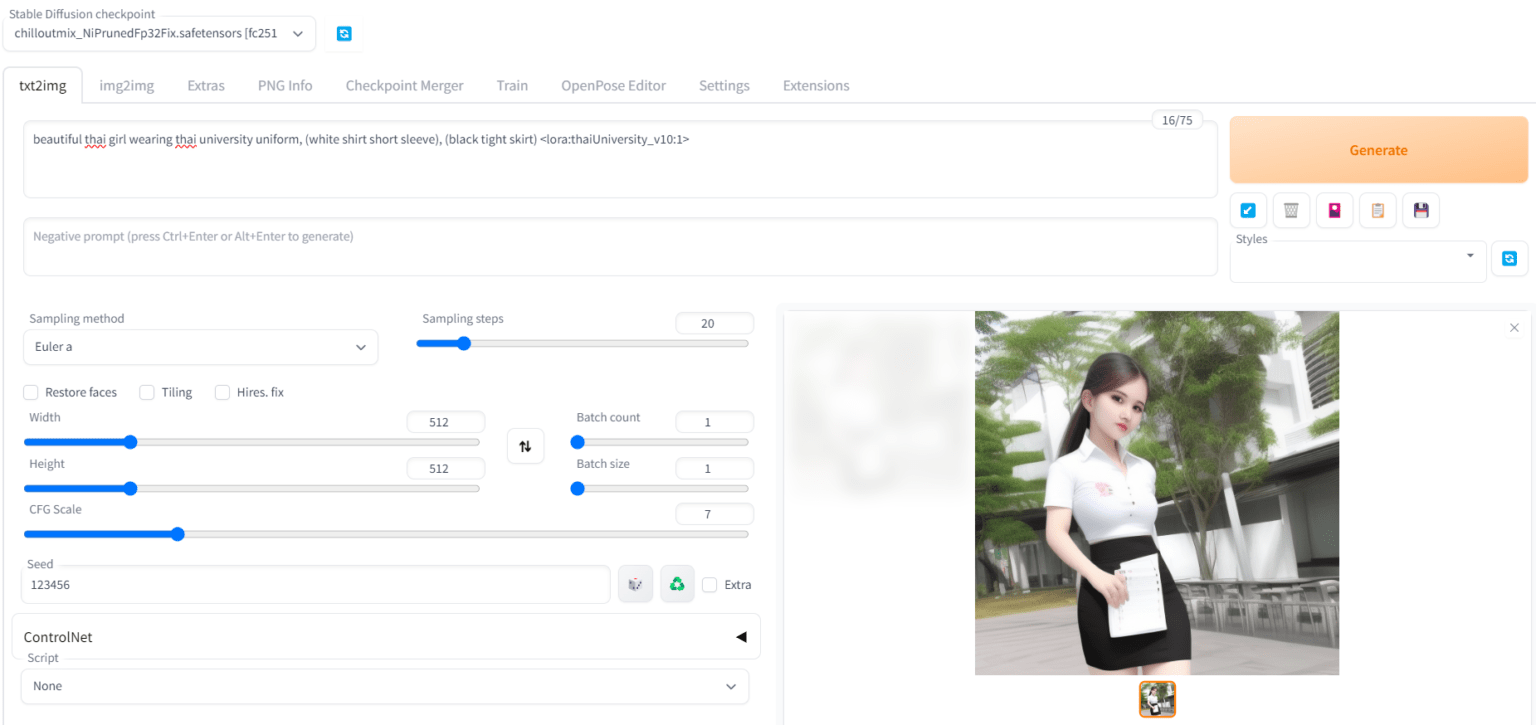
Task: Open the Settings tab
Action: click(x=724, y=85)
